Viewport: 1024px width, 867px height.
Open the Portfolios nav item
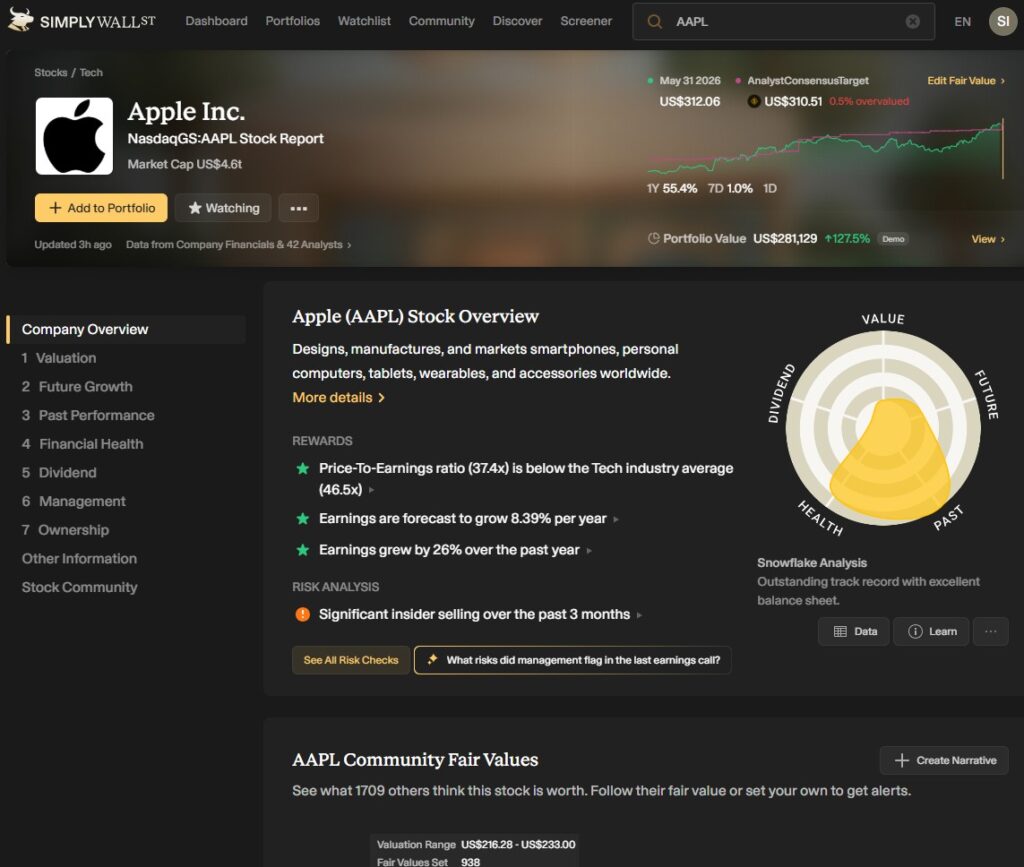pos(293,21)
